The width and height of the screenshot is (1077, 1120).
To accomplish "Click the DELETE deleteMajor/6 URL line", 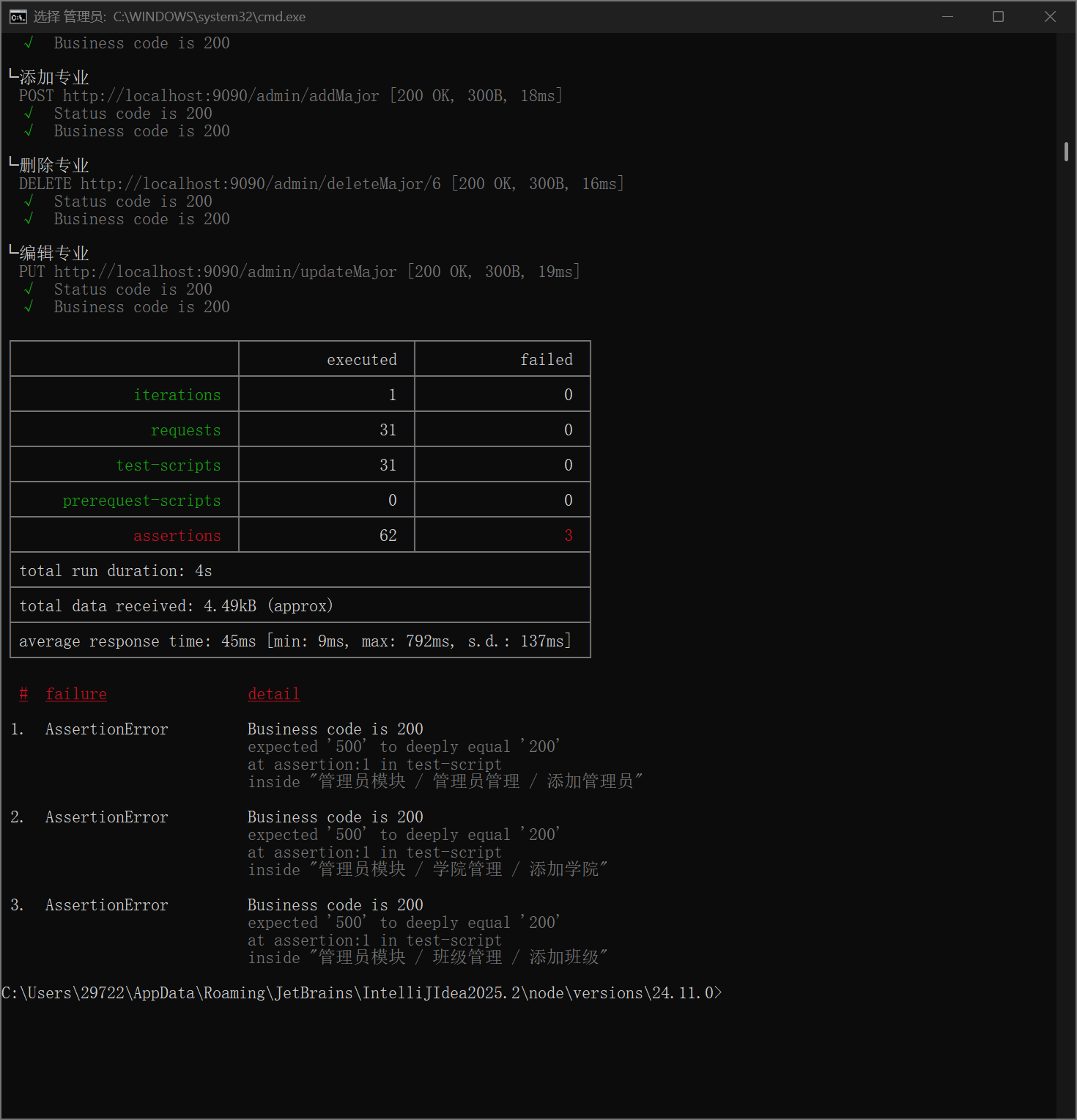I will click(x=321, y=184).
